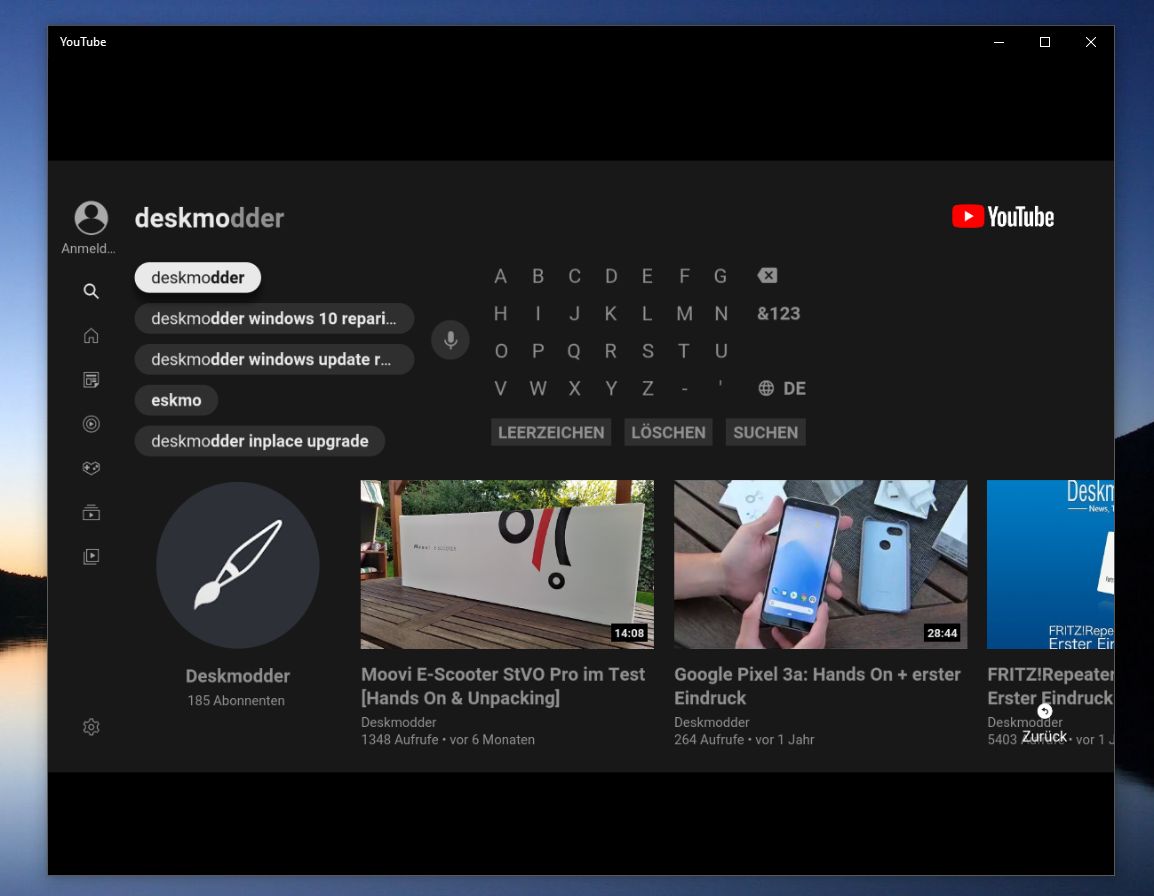Open the news-page icon in the sidebar

click(x=91, y=380)
